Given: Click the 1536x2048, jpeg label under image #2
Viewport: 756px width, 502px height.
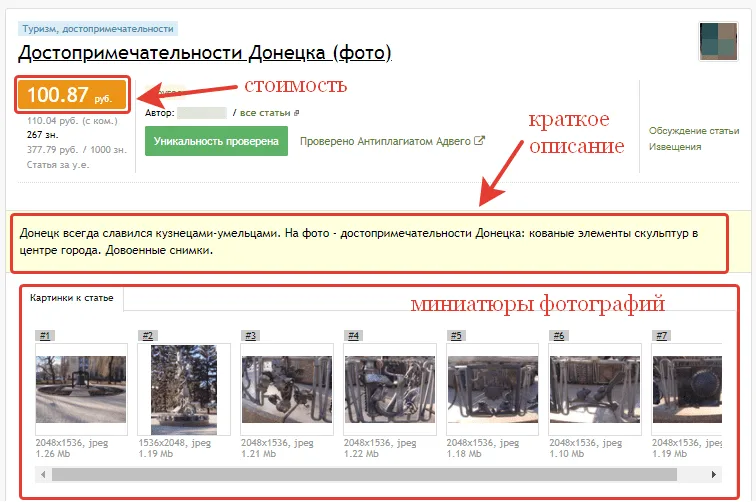Looking at the screenshot, I should [x=175, y=443].
